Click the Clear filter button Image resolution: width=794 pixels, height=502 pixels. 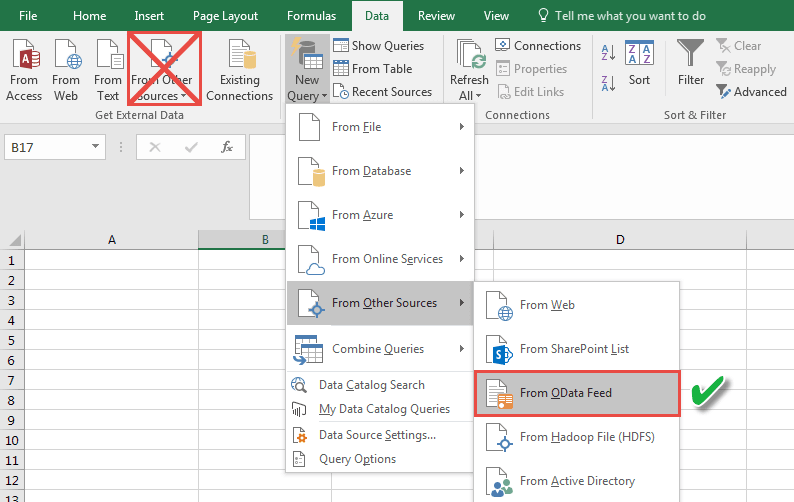tap(739, 46)
